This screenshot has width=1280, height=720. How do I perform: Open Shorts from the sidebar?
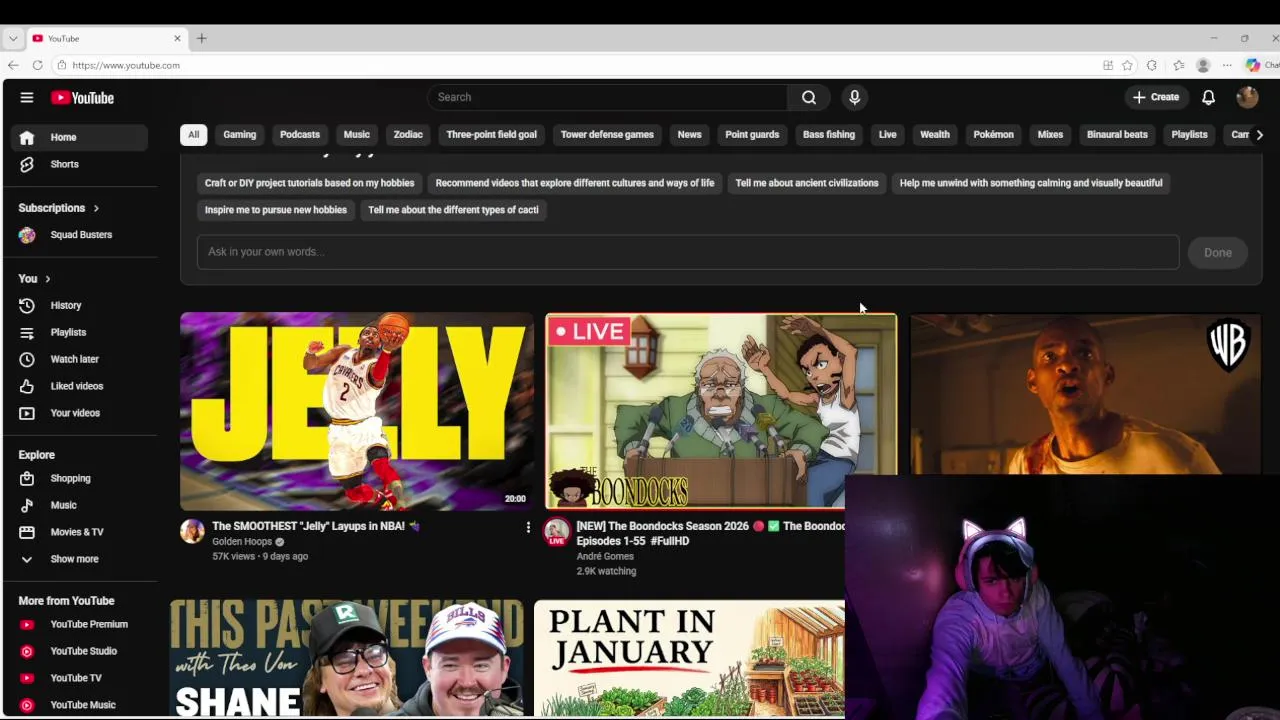(x=80, y=164)
